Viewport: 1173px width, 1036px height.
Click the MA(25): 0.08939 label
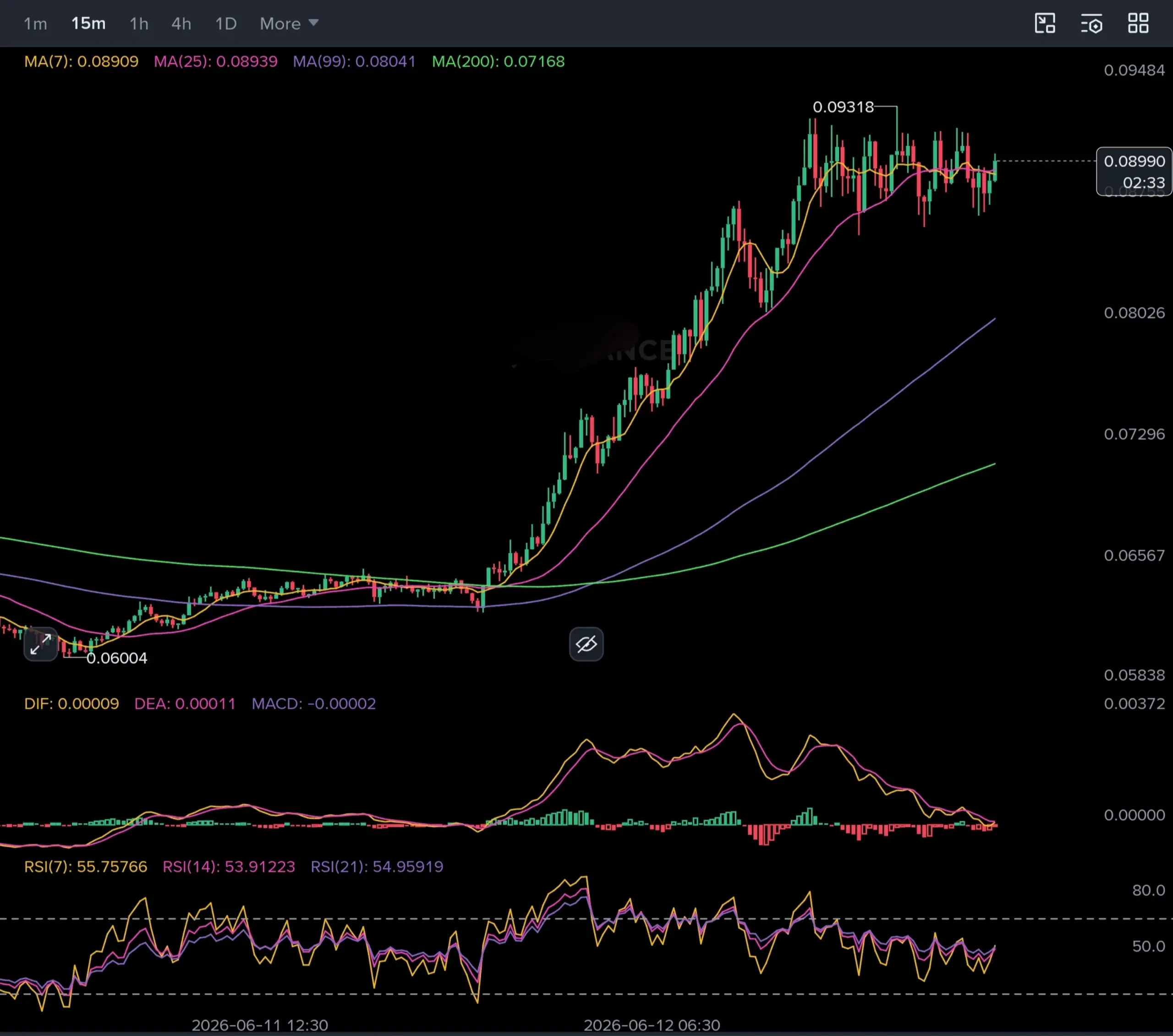pyautogui.click(x=216, y=61)
